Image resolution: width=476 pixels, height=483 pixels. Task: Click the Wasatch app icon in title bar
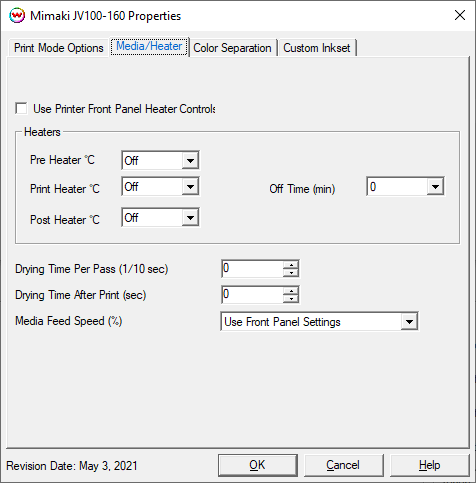click(17, 15)
